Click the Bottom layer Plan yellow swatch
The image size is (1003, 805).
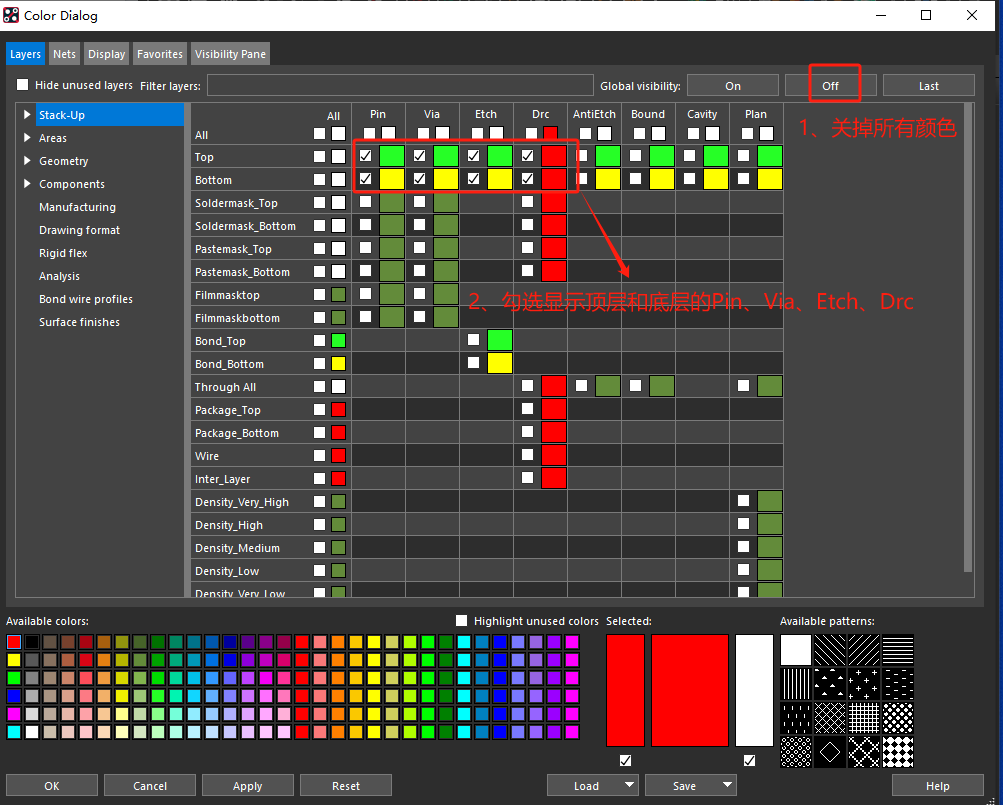(x=770, y=179)
